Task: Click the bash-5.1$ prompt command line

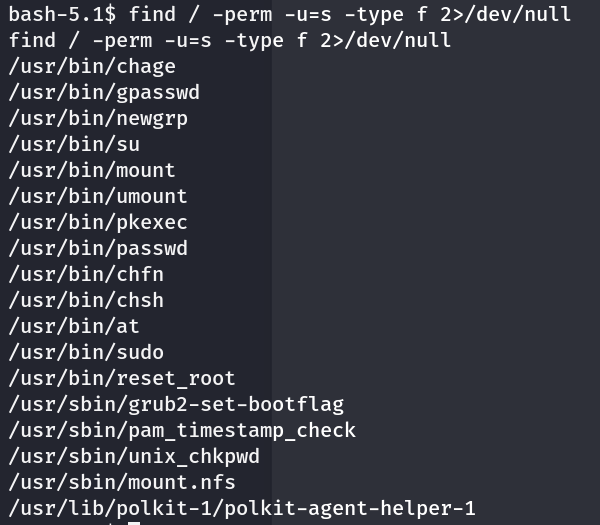Action: 290,14
